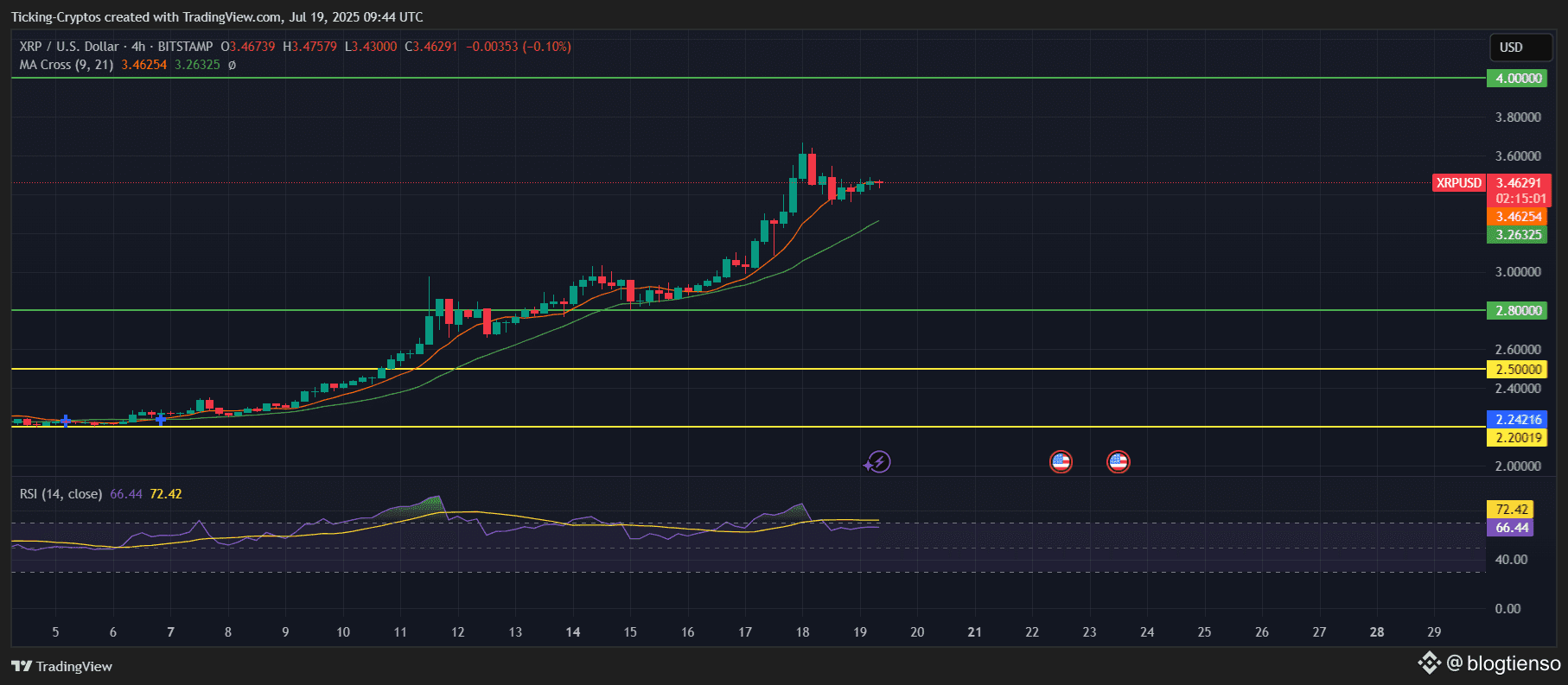The width and height of the screenshot is (1568, 685).
Task: Open the USD currency selector
Action: 1520,48
